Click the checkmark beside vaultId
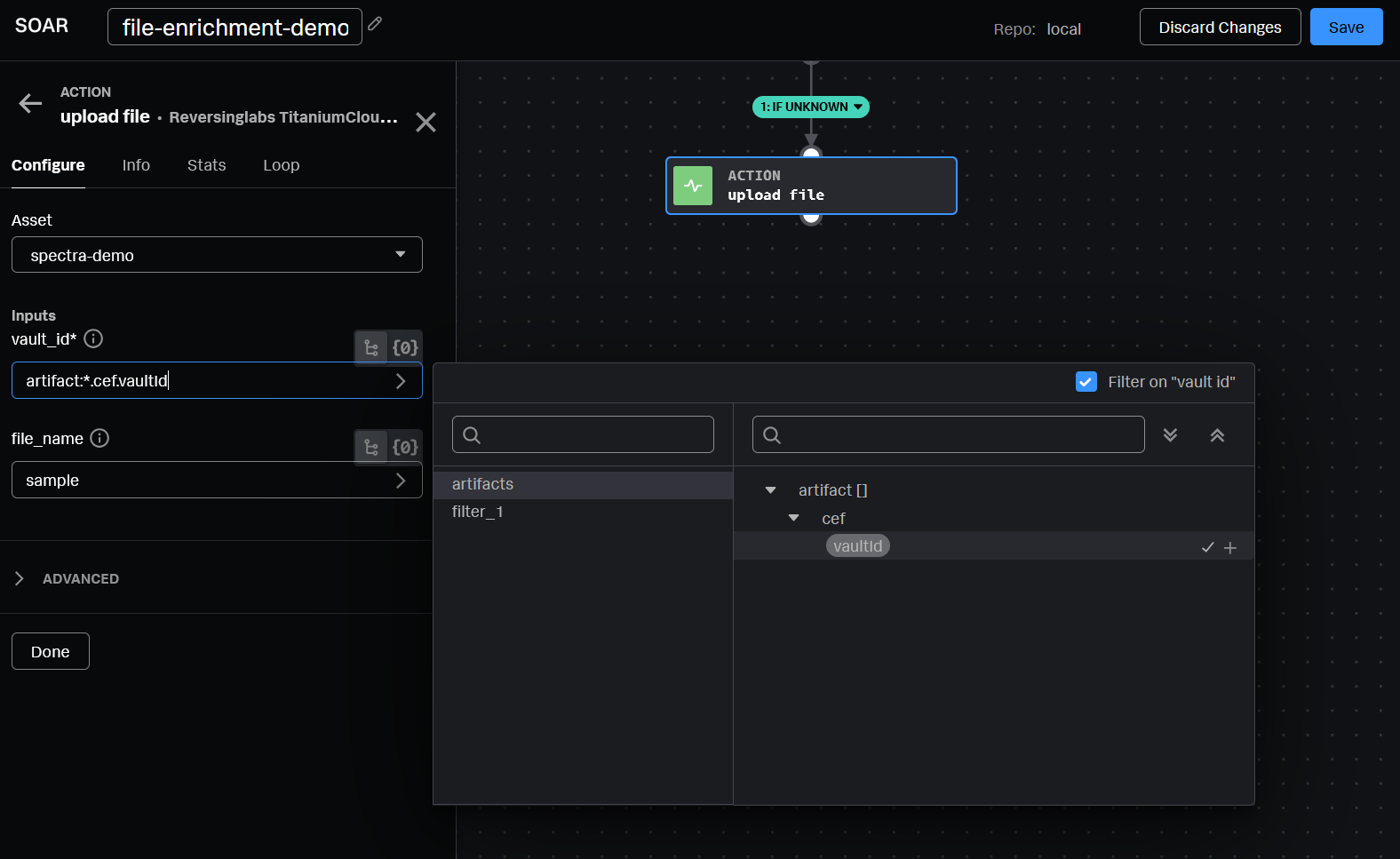Screen dimensions: 1400x859 1208,547
